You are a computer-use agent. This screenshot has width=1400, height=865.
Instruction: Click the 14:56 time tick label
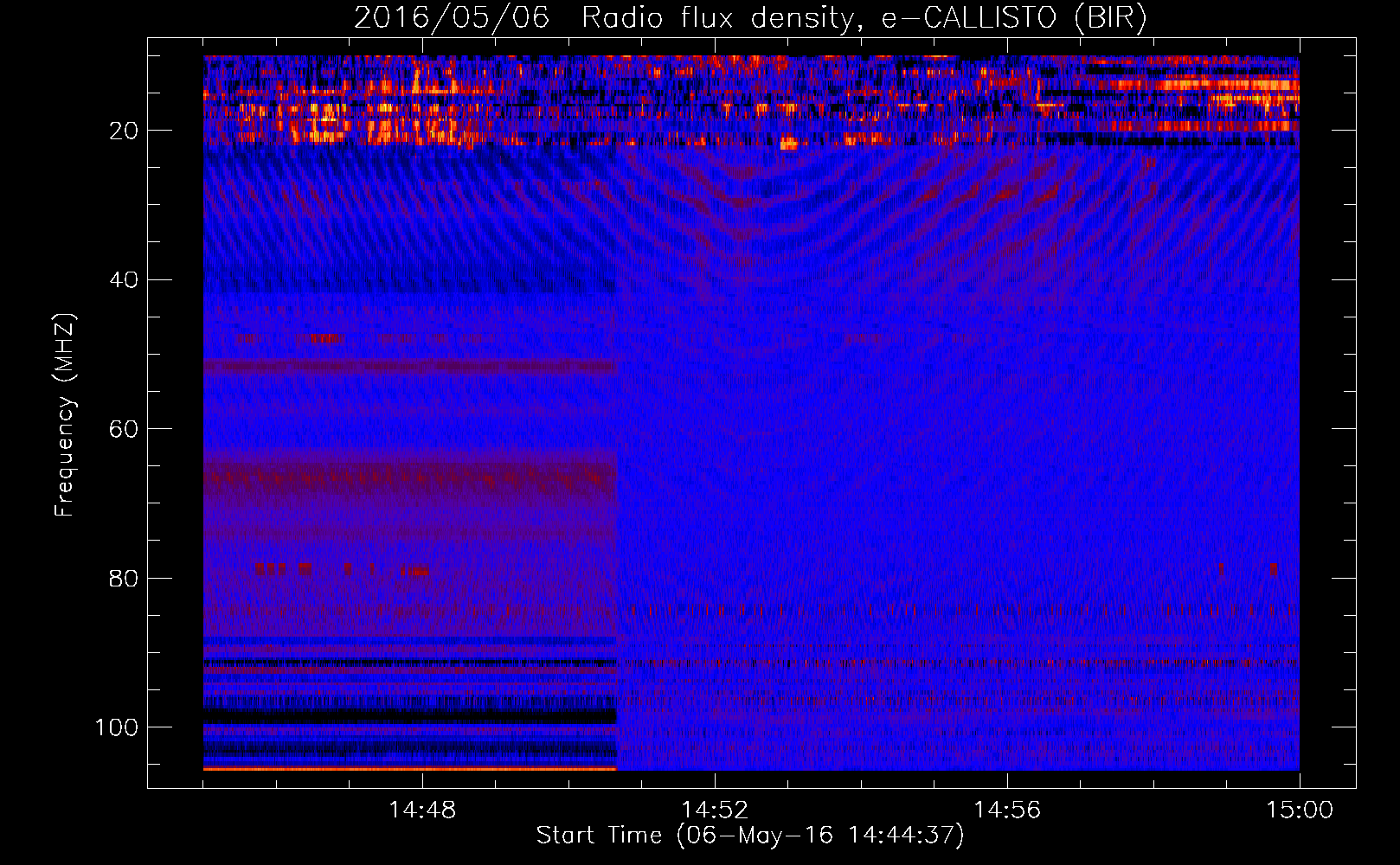point(1007,811)
